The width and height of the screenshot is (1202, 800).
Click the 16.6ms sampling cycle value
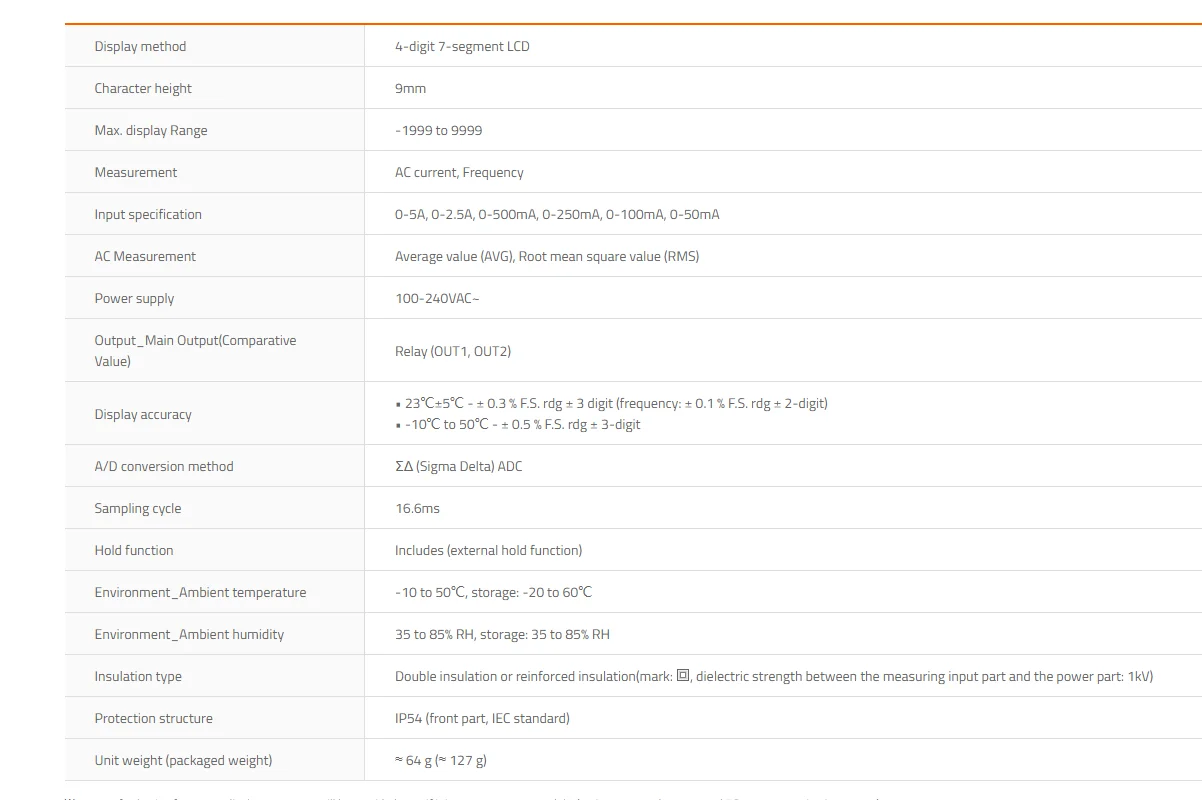pos(417,508)
